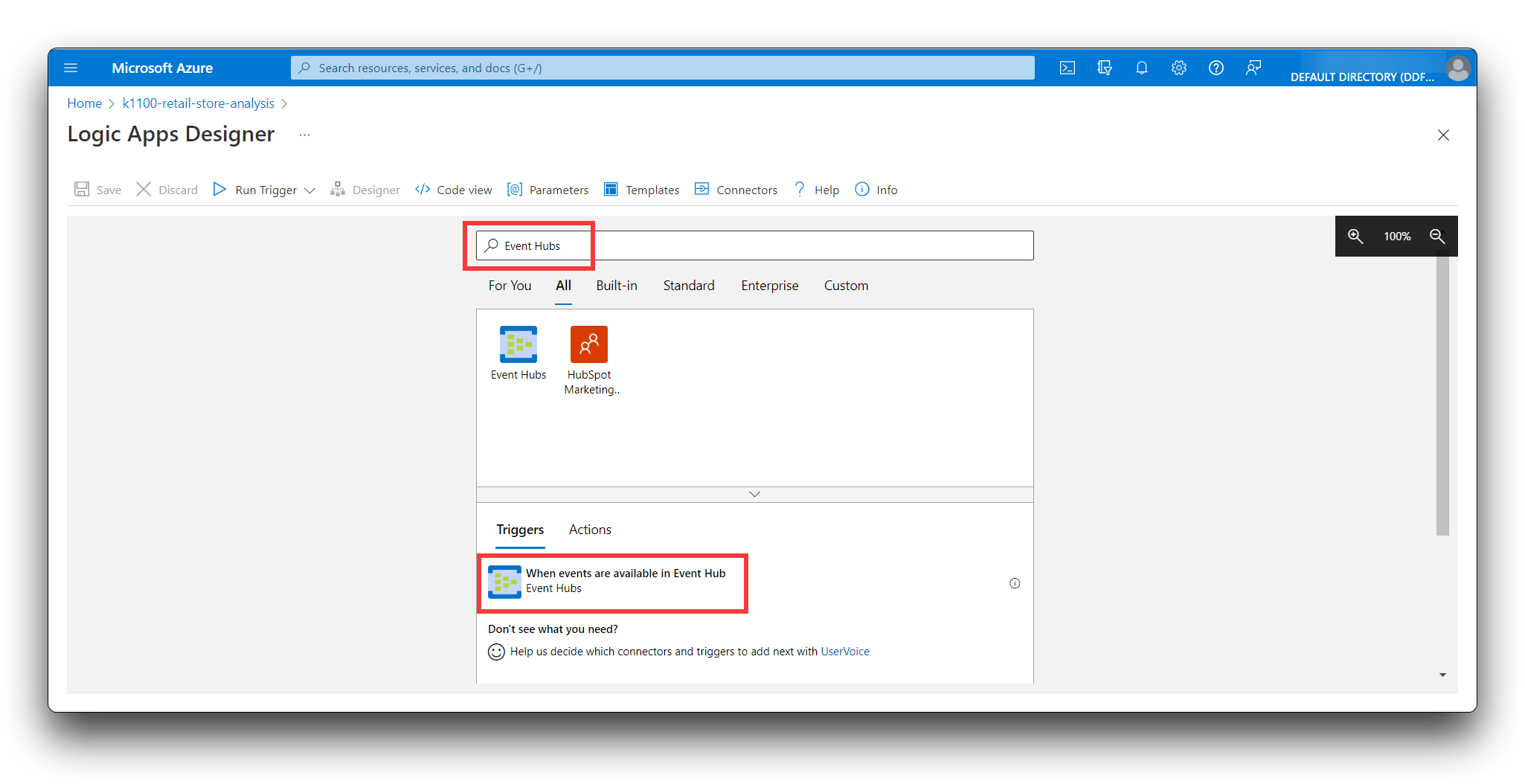Zoom out on the designer canvas
The image size is (1525, 784).
[1437, 236]
